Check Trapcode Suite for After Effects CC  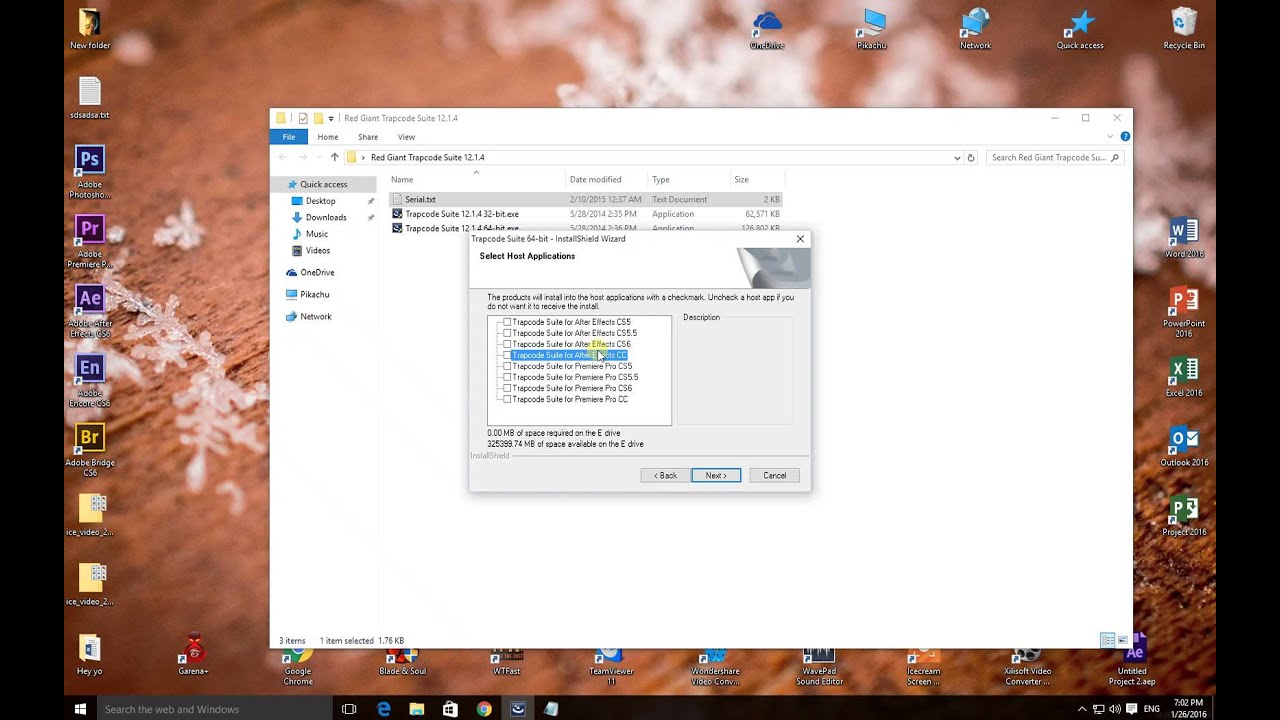507,355
